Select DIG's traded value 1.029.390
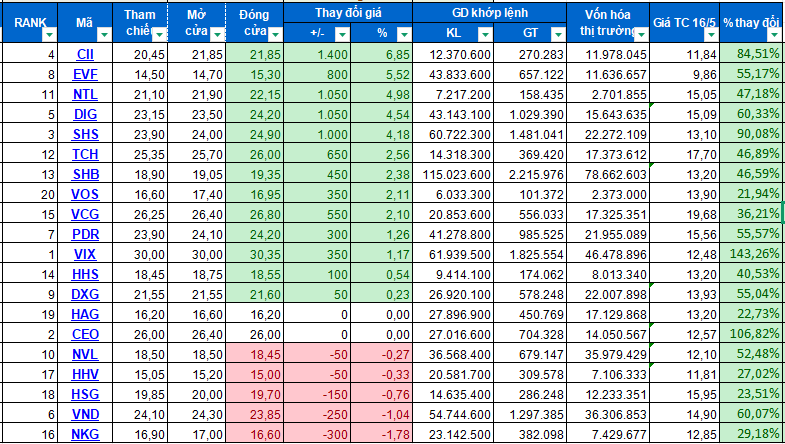 tap(530, 114)
